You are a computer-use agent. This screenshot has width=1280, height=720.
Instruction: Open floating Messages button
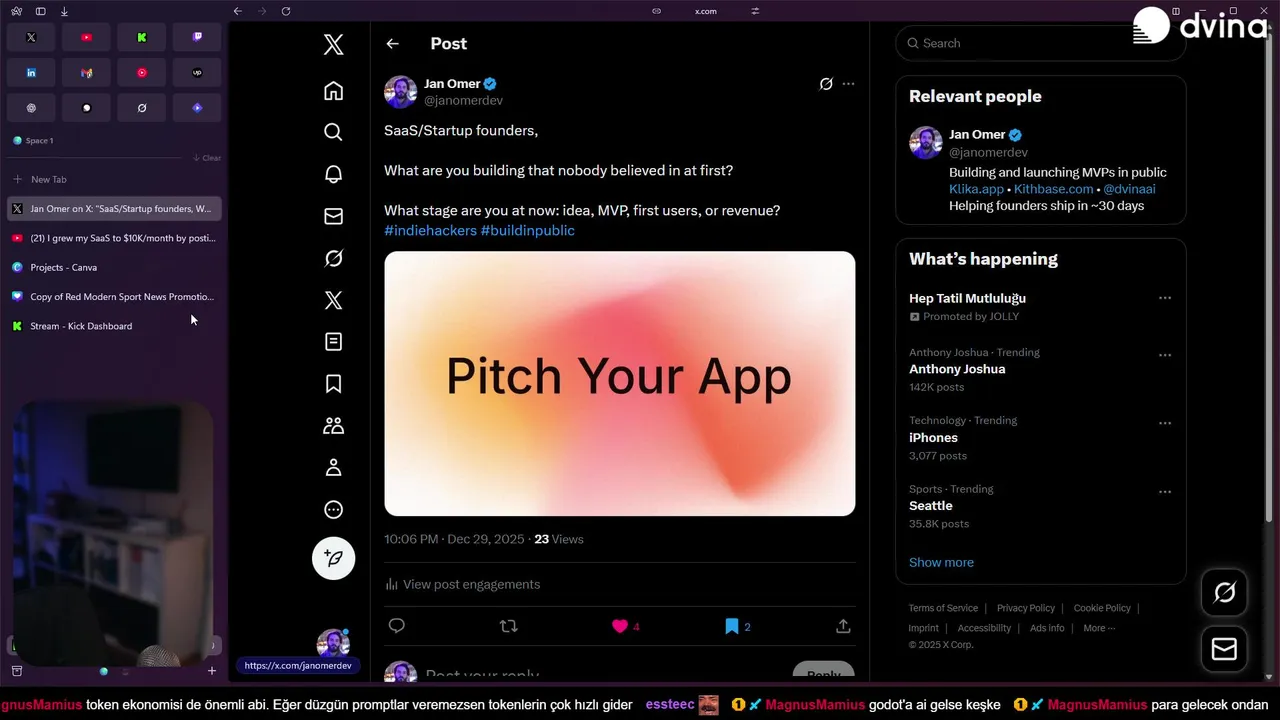pos(1224,649)
